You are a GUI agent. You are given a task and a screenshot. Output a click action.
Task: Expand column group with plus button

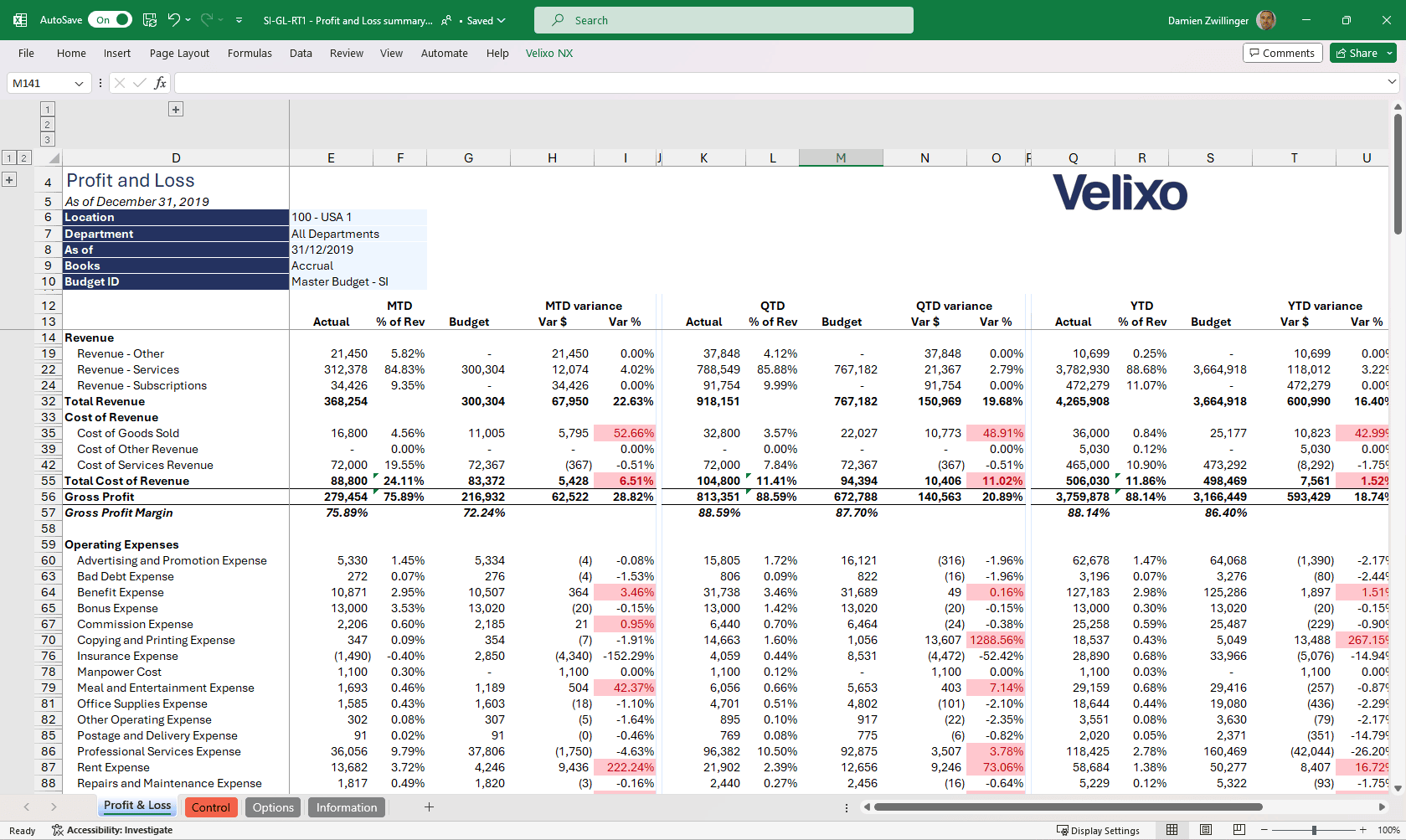(x=176, y=109)
